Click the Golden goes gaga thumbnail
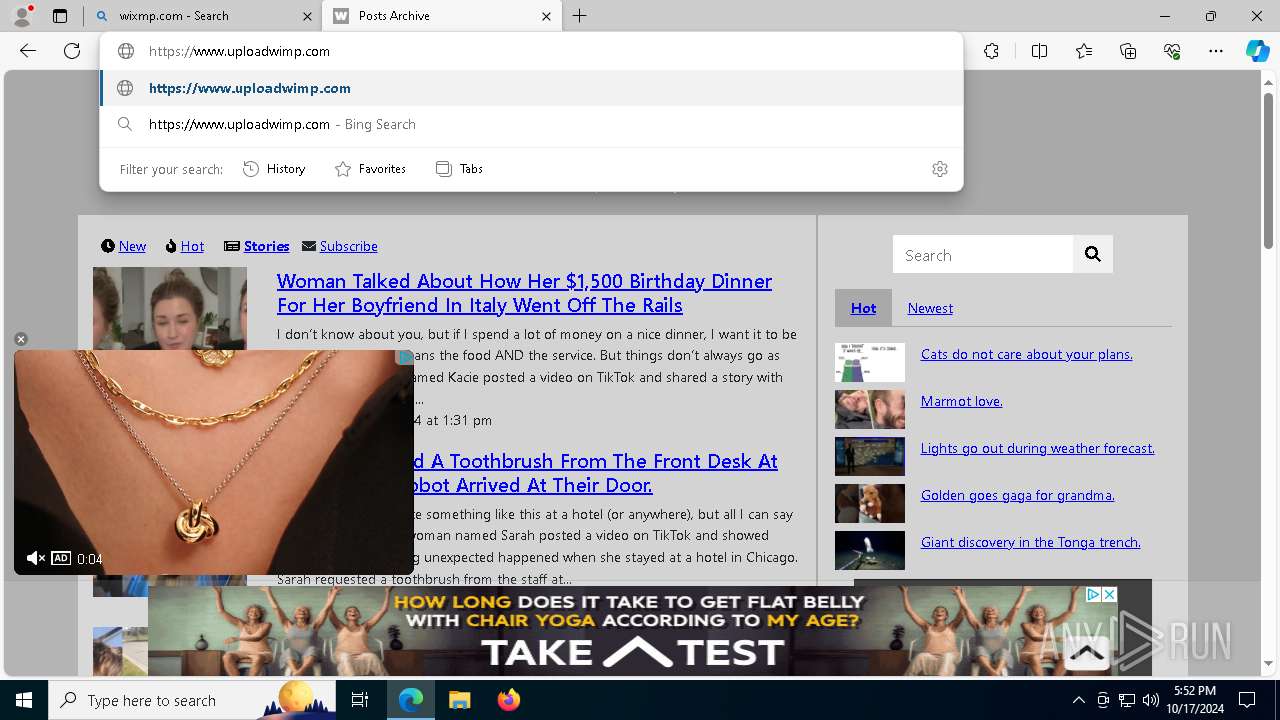Viewport: 1280px width, 720px height. click(870, 504)
